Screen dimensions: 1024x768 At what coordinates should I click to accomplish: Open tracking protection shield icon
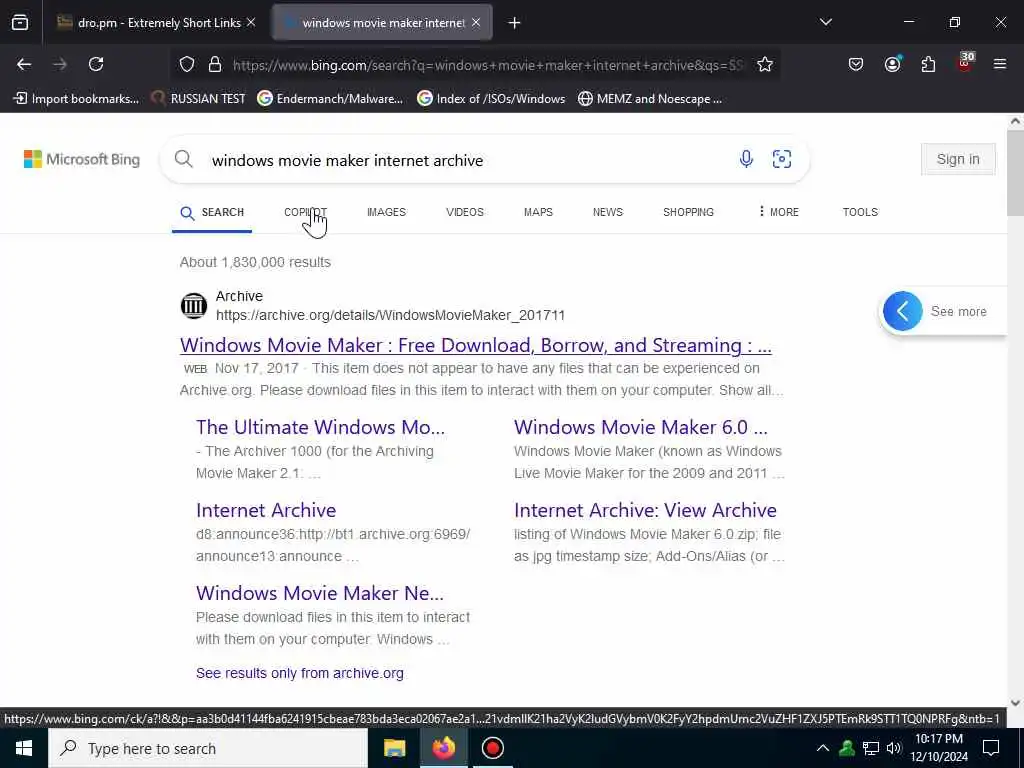pos(187,65)
